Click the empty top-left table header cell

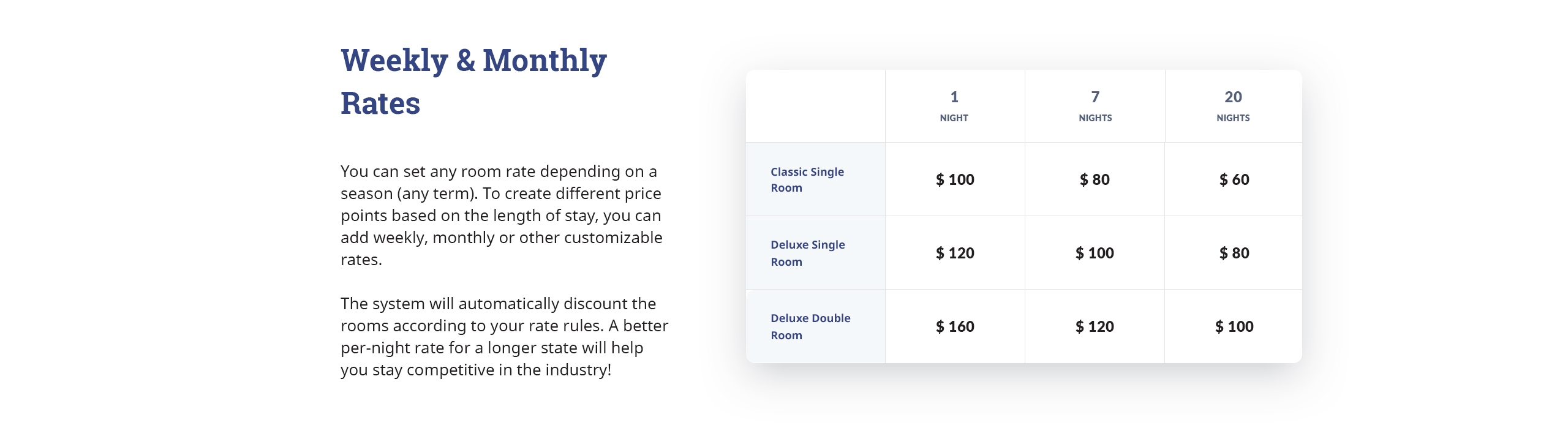click(815, 106)
